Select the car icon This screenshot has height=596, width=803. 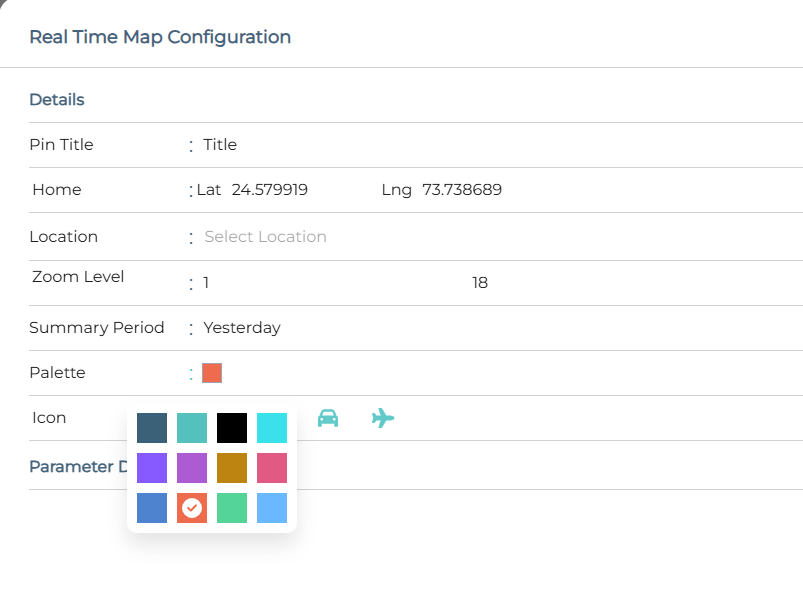(328, 418)
